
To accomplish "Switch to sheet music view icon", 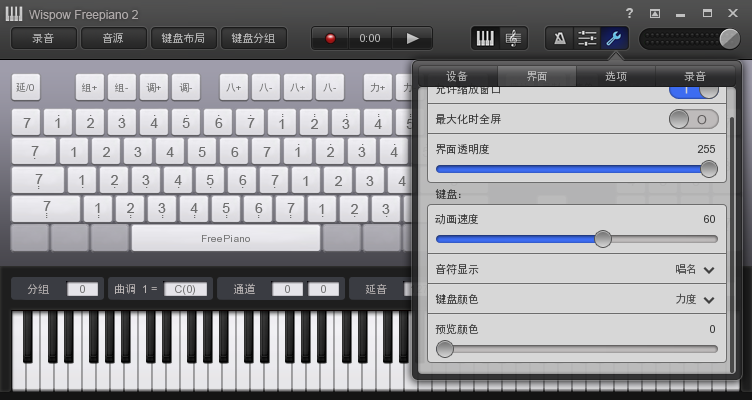I will (513, 38).
